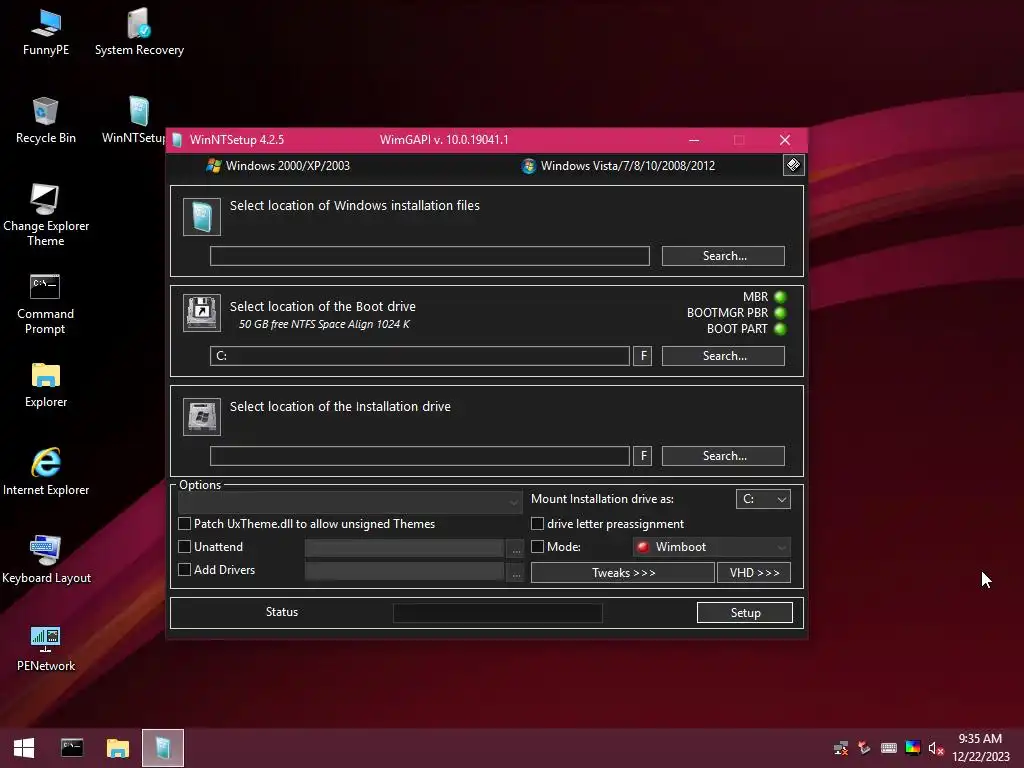Click the Windows installation files path field
The width and height of the screenshot is (1024, 768).
click(x=430, y=256)
